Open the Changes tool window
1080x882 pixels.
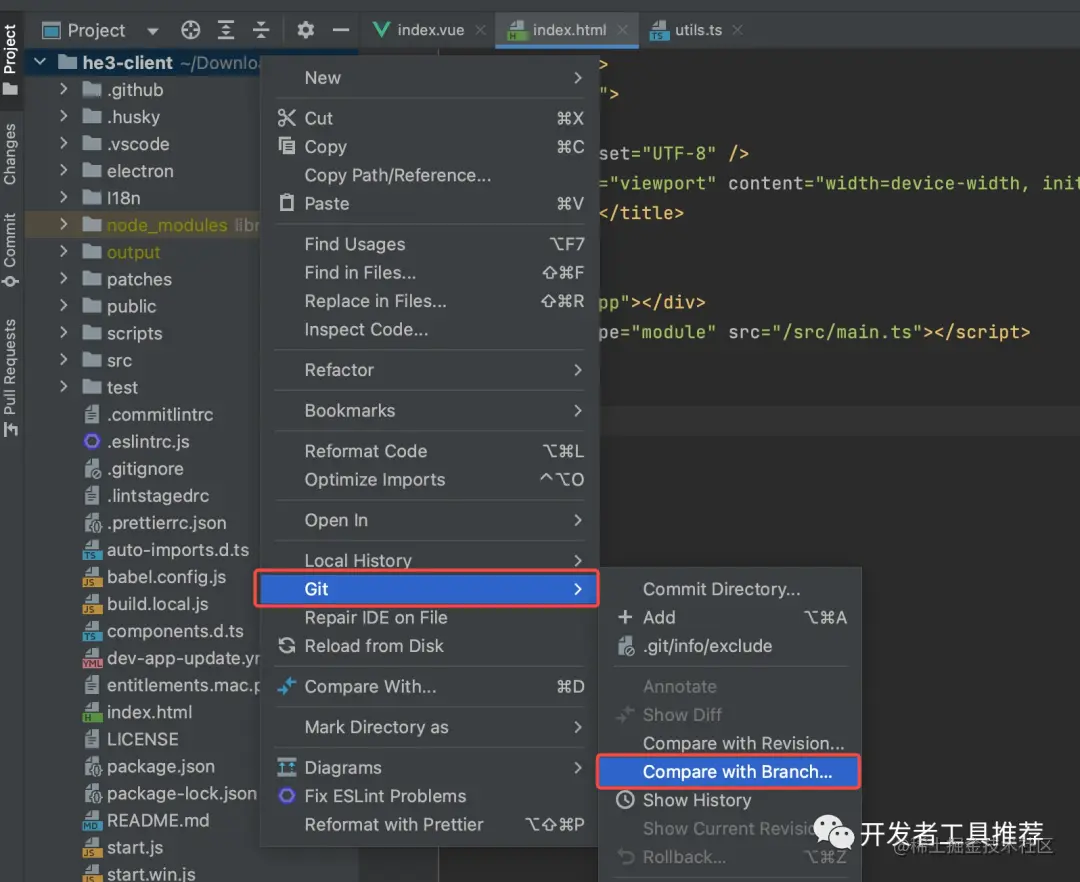click(x=10, y=154)
